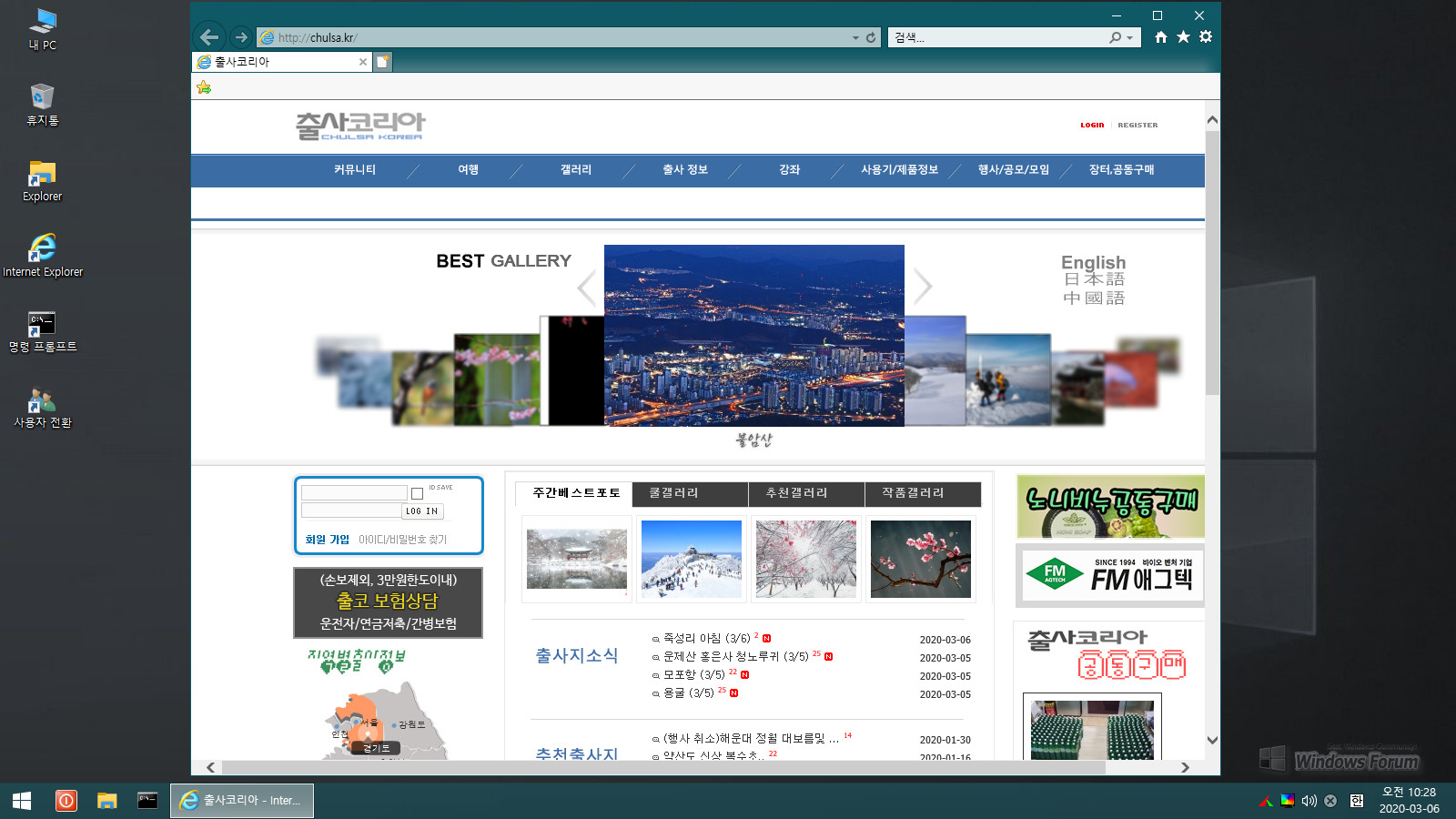Click the LOG IN button
Viewport: 1456px width, 819px height.
(x=421, y=511)
